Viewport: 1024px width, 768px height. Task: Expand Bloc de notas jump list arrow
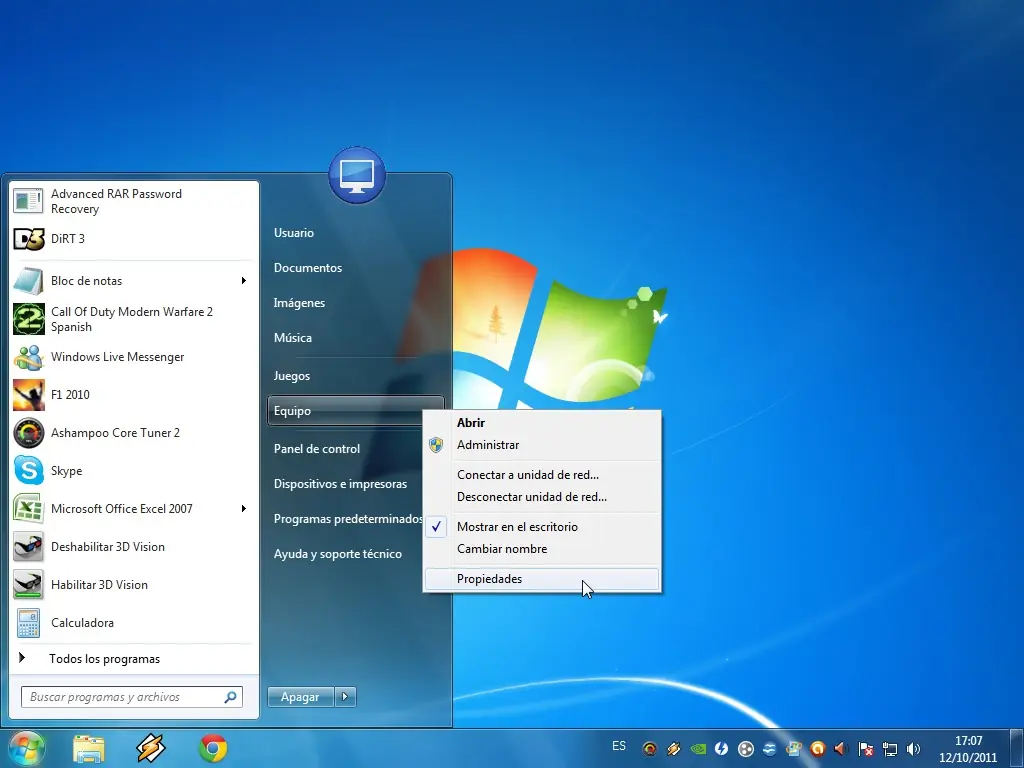tap(244, 281)
